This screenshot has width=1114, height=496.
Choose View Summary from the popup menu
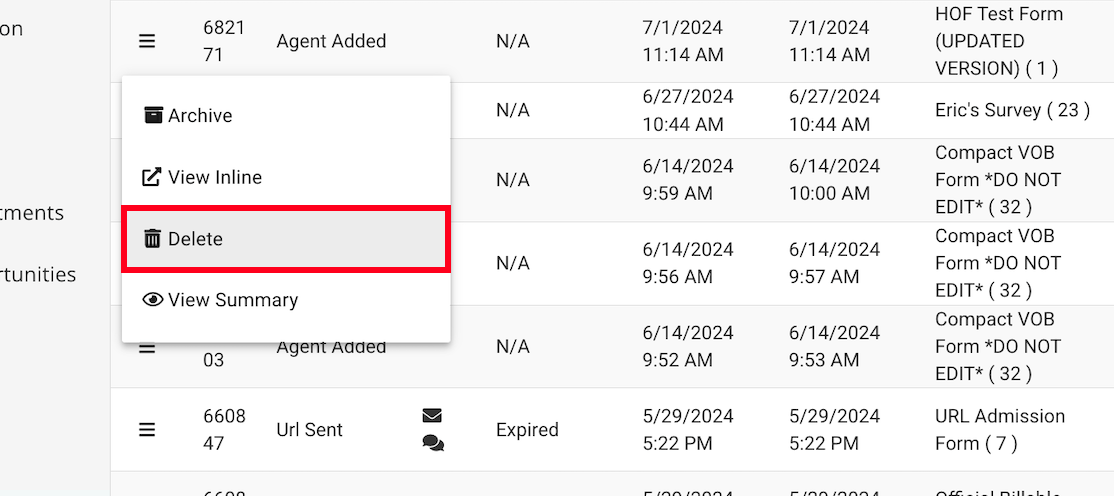(x=232, y=300)
